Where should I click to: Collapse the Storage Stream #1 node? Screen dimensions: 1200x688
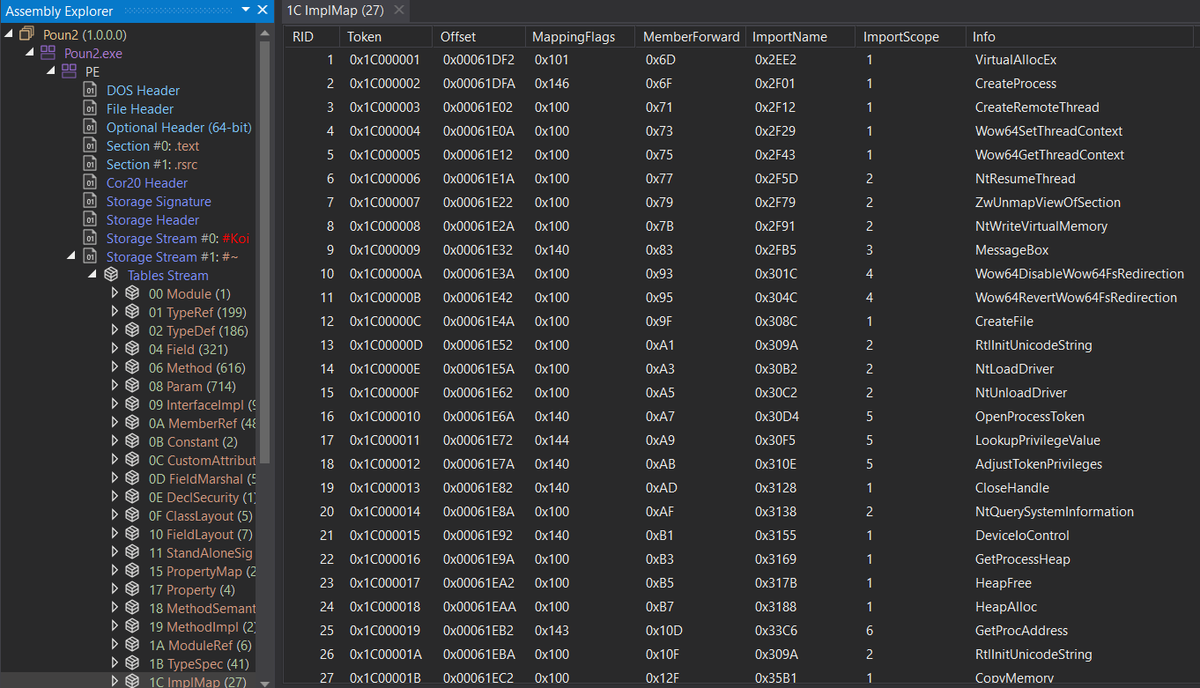pyautogui.click(x=72, y=257)
